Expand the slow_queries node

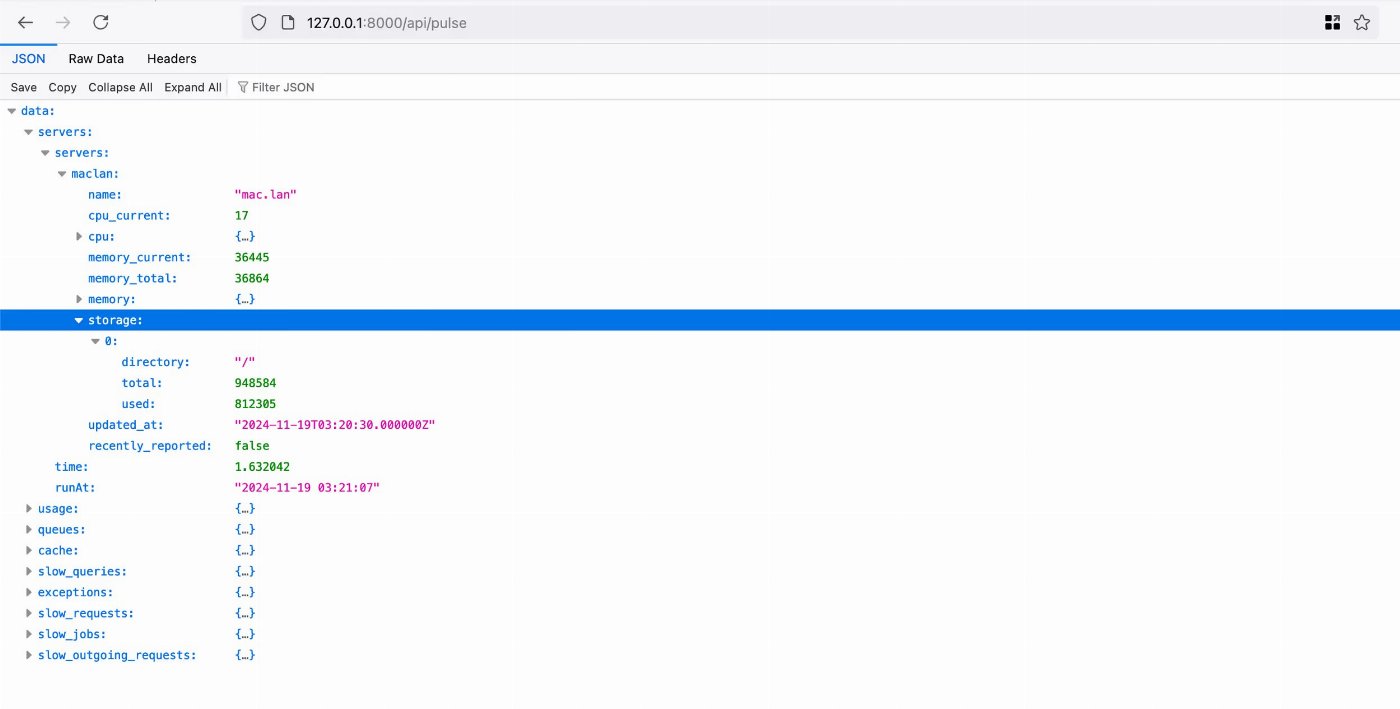click(29, 572)
